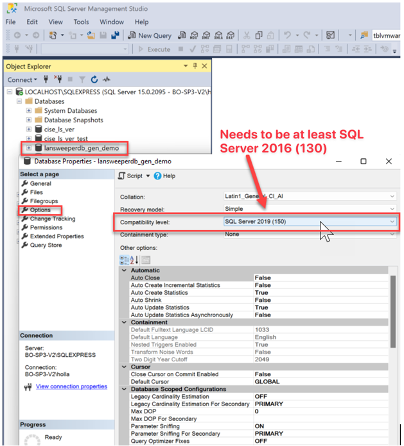This screenshot has width=404, height=446.
Task: Click the Refresh icon in Object Explorer
Action: [x=94, y=79]
